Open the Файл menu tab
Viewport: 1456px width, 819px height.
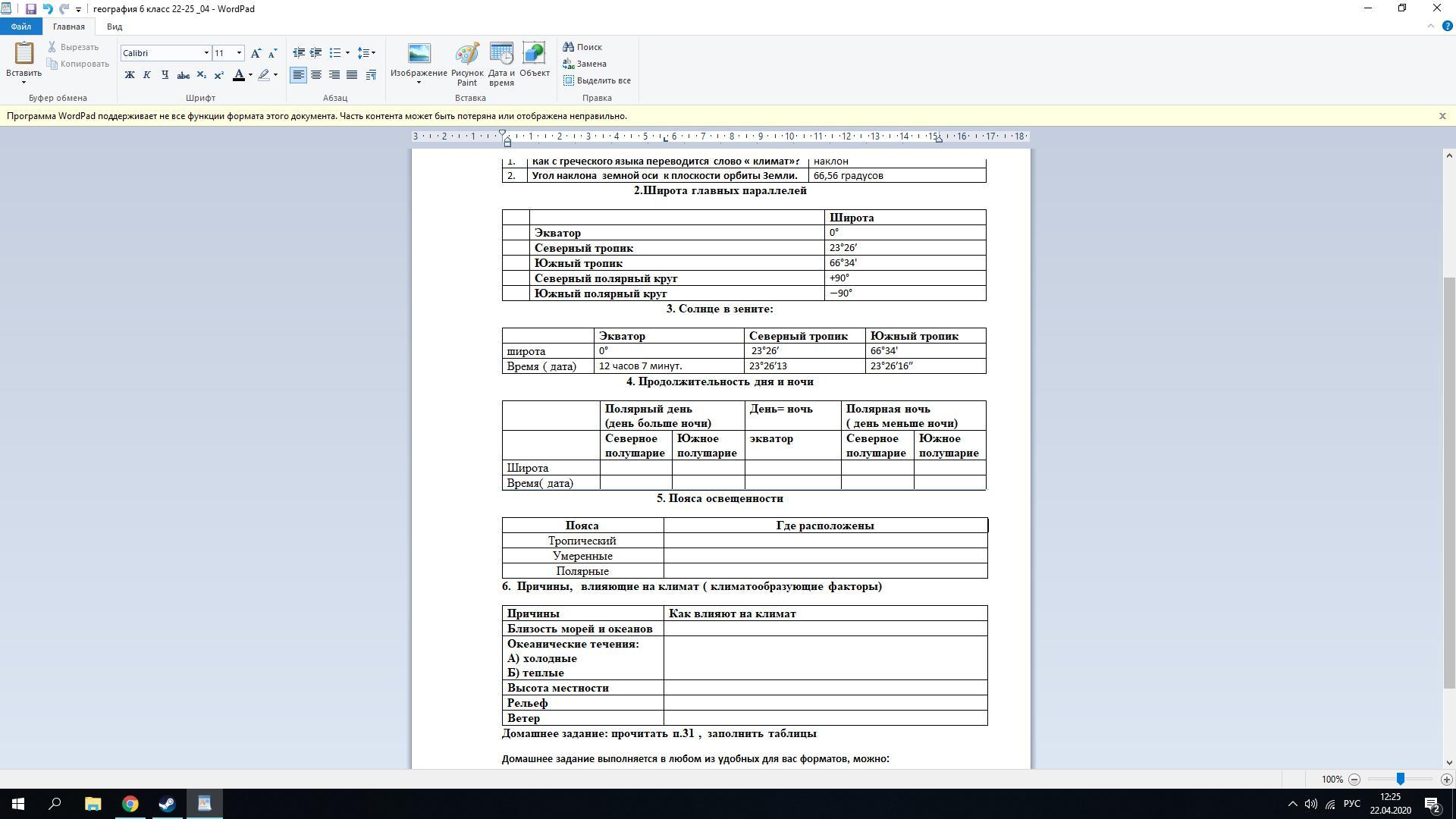pyautogui.click(x=21, y=27)
